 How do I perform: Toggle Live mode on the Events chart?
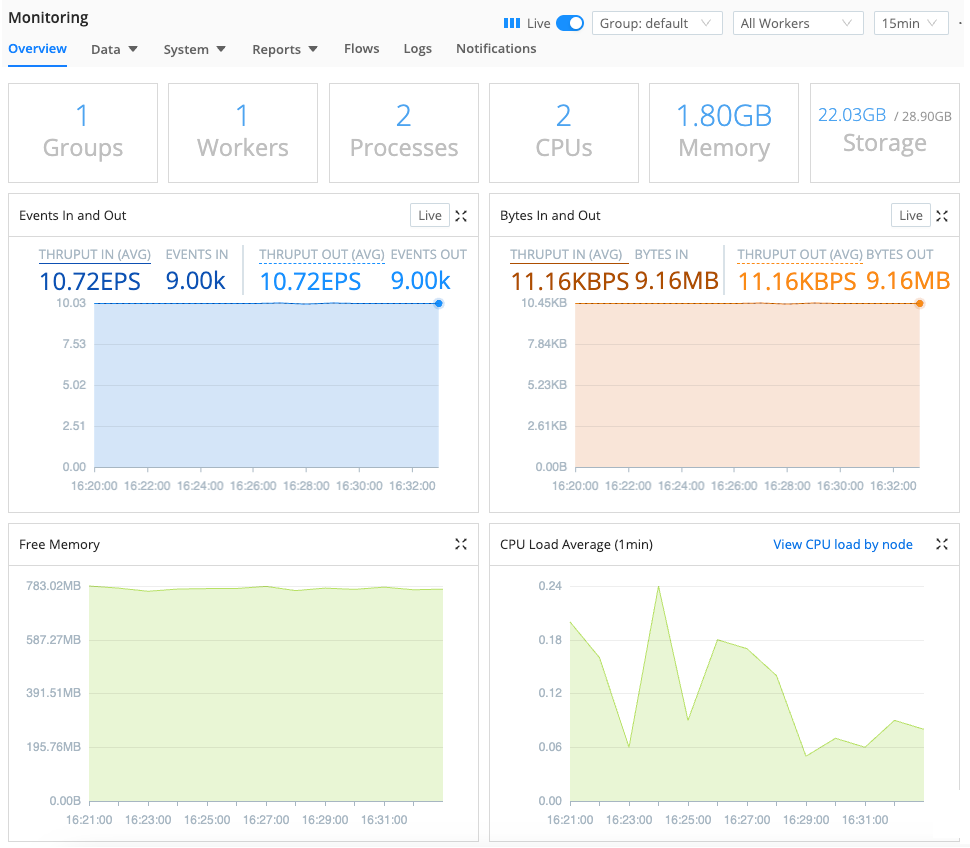click(429, 215)
